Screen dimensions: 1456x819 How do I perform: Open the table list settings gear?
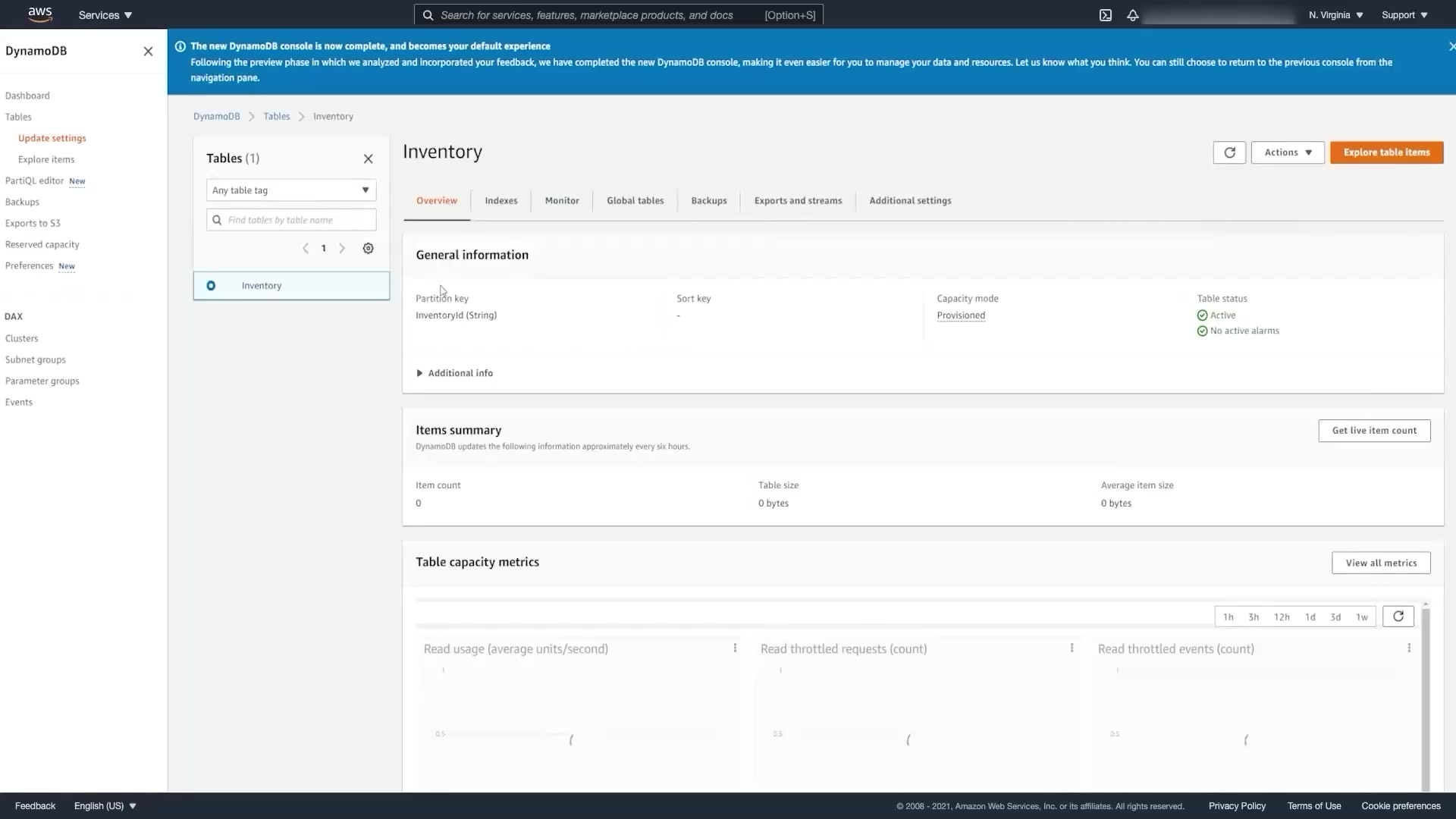pos(368,249)
